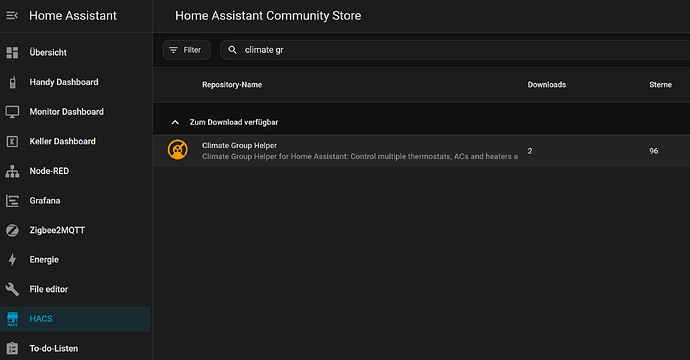Image resolution: width=690 pixels, height=360 pixels.
Task: Collapse the sidebar with the menu icon
Action: click(x=12, y=16)
